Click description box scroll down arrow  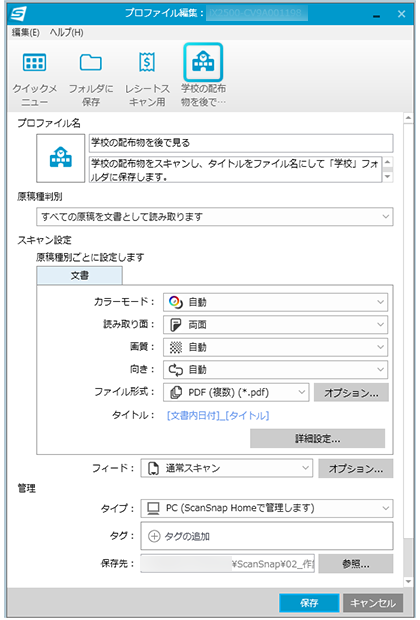(388, 176)
